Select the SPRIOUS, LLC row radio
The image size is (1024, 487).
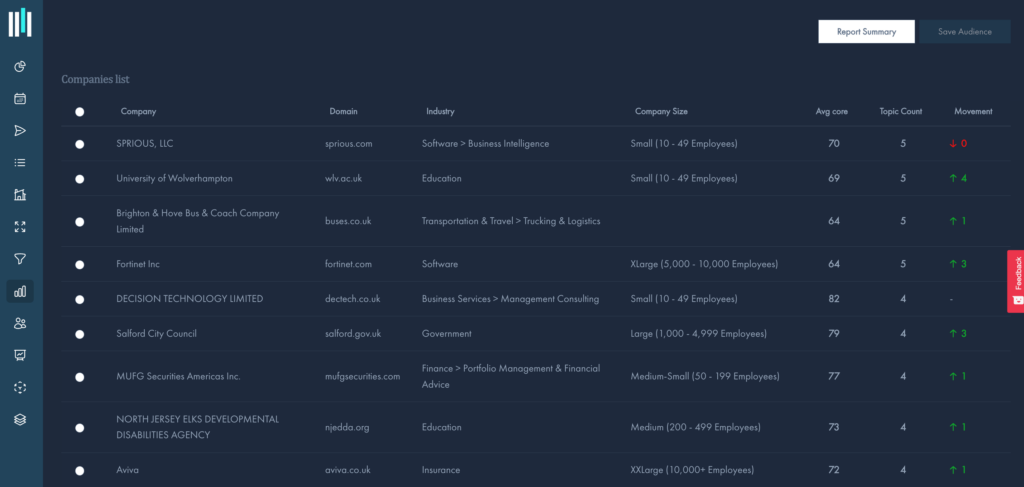pyautogui.click(x=80, y=144)
